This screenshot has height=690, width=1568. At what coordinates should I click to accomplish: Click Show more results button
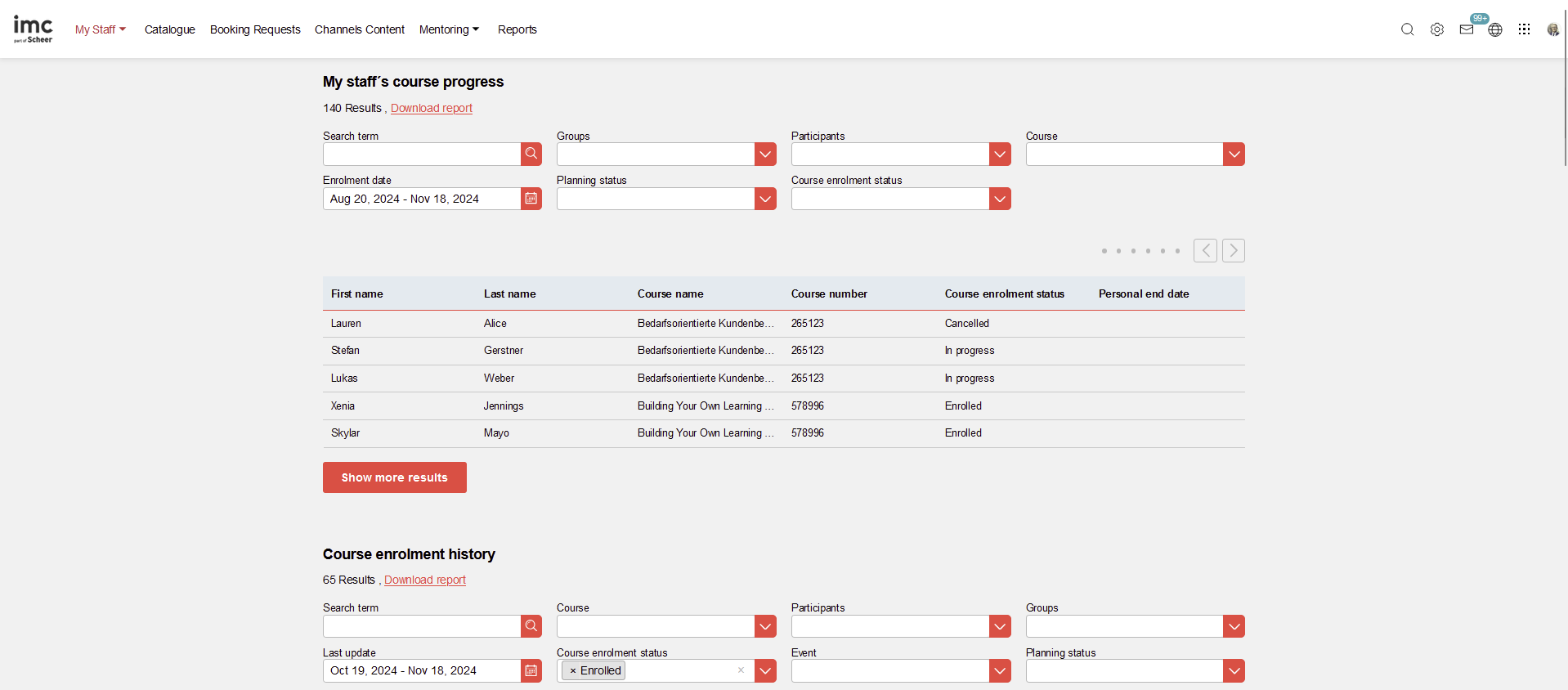[394, 477]
